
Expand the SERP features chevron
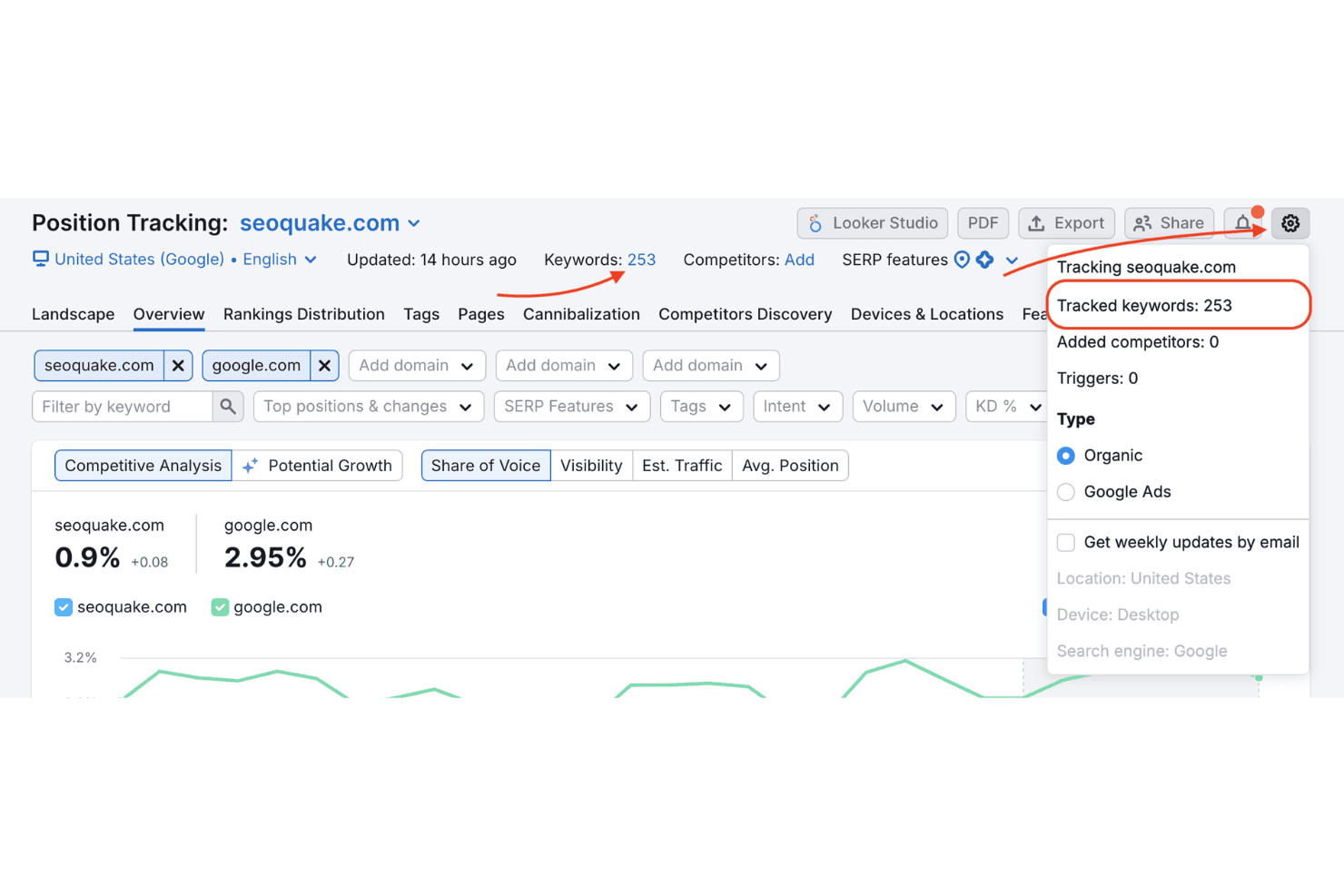(1012, 261)
